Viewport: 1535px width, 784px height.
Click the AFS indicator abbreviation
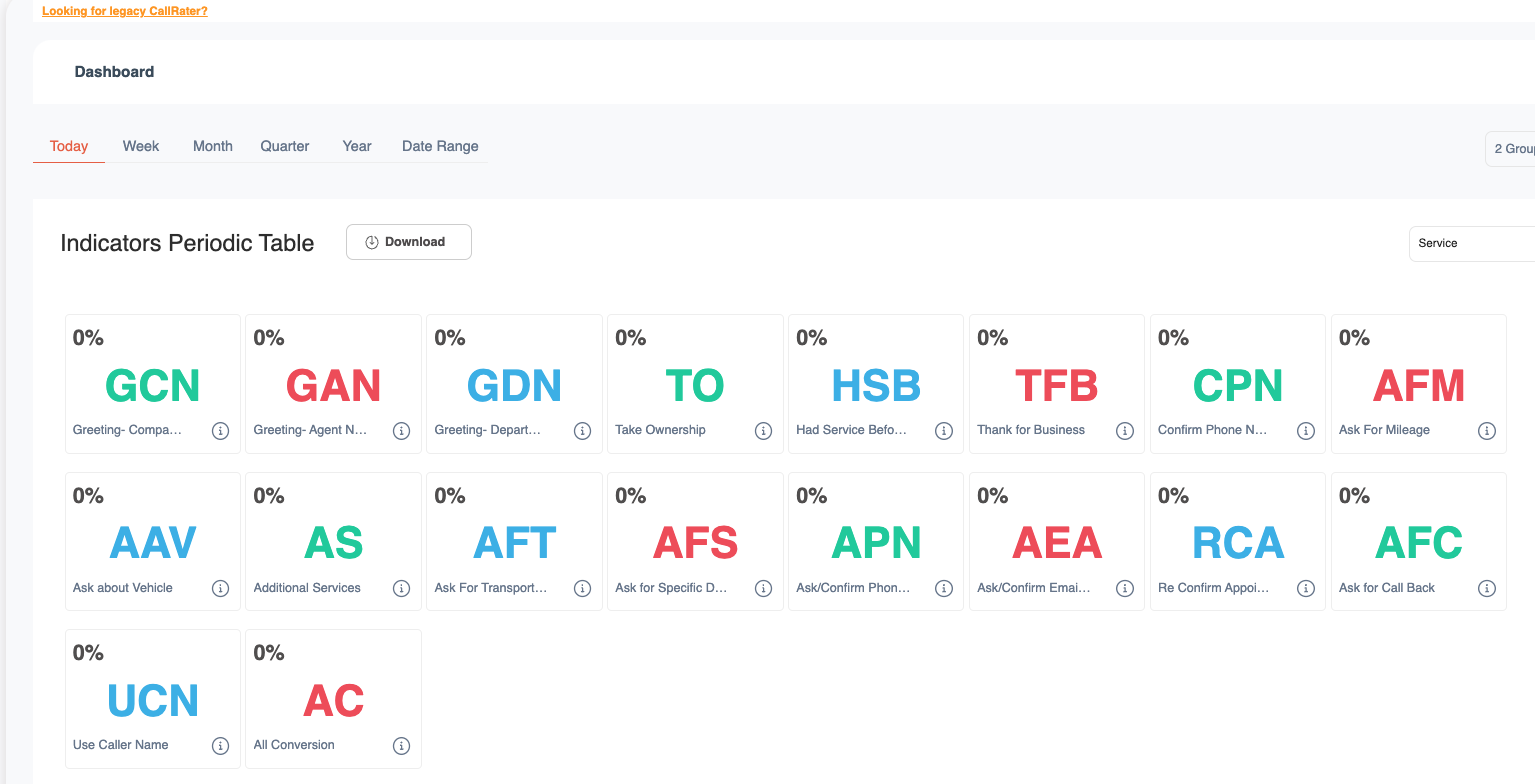tap(696, 543)
